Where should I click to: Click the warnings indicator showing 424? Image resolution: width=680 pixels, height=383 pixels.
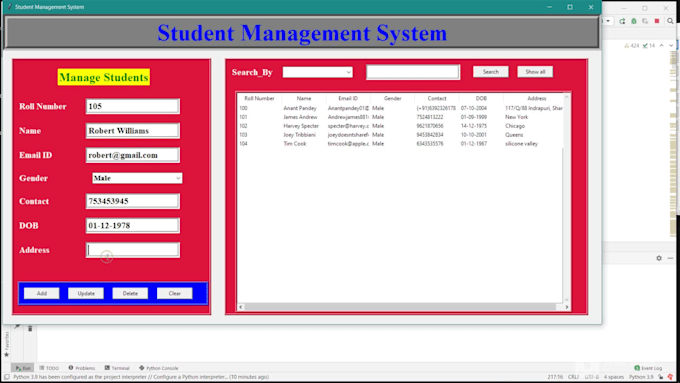click(631, 46)
